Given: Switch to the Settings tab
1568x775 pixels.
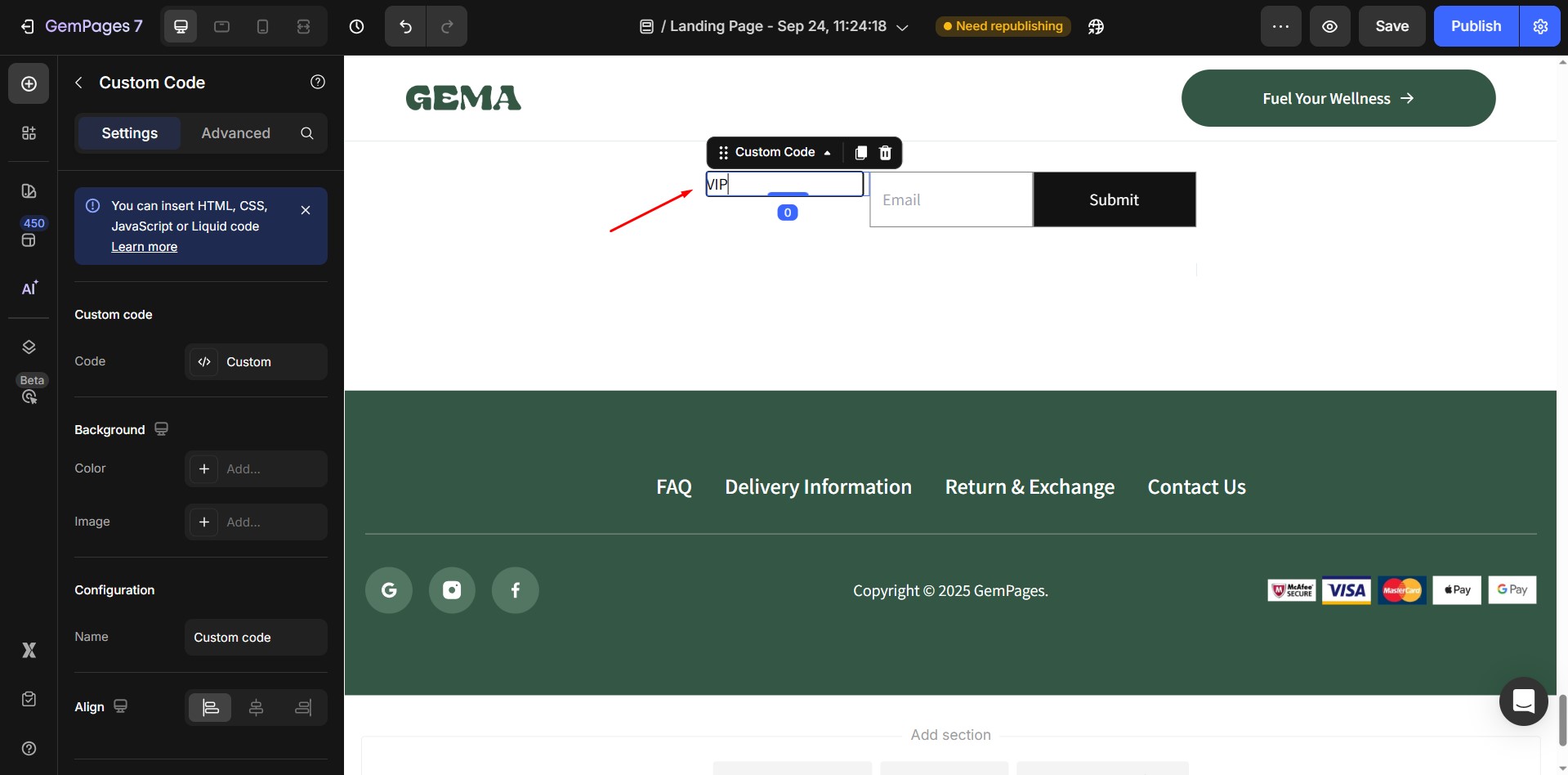Looking at the screenshot, I should [x=129, y=132].
